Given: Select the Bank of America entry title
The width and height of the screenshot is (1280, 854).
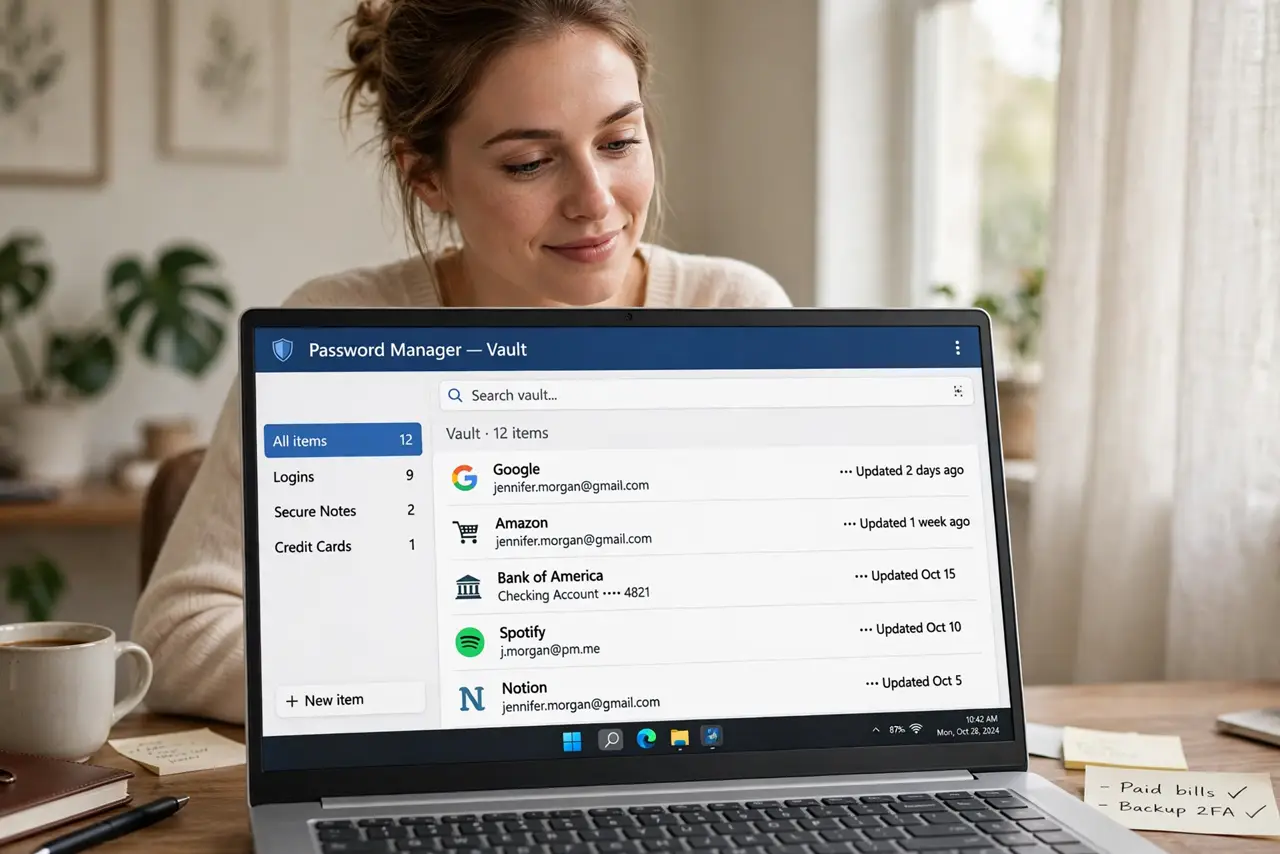Looking at the screenshot, I should 550,576.
